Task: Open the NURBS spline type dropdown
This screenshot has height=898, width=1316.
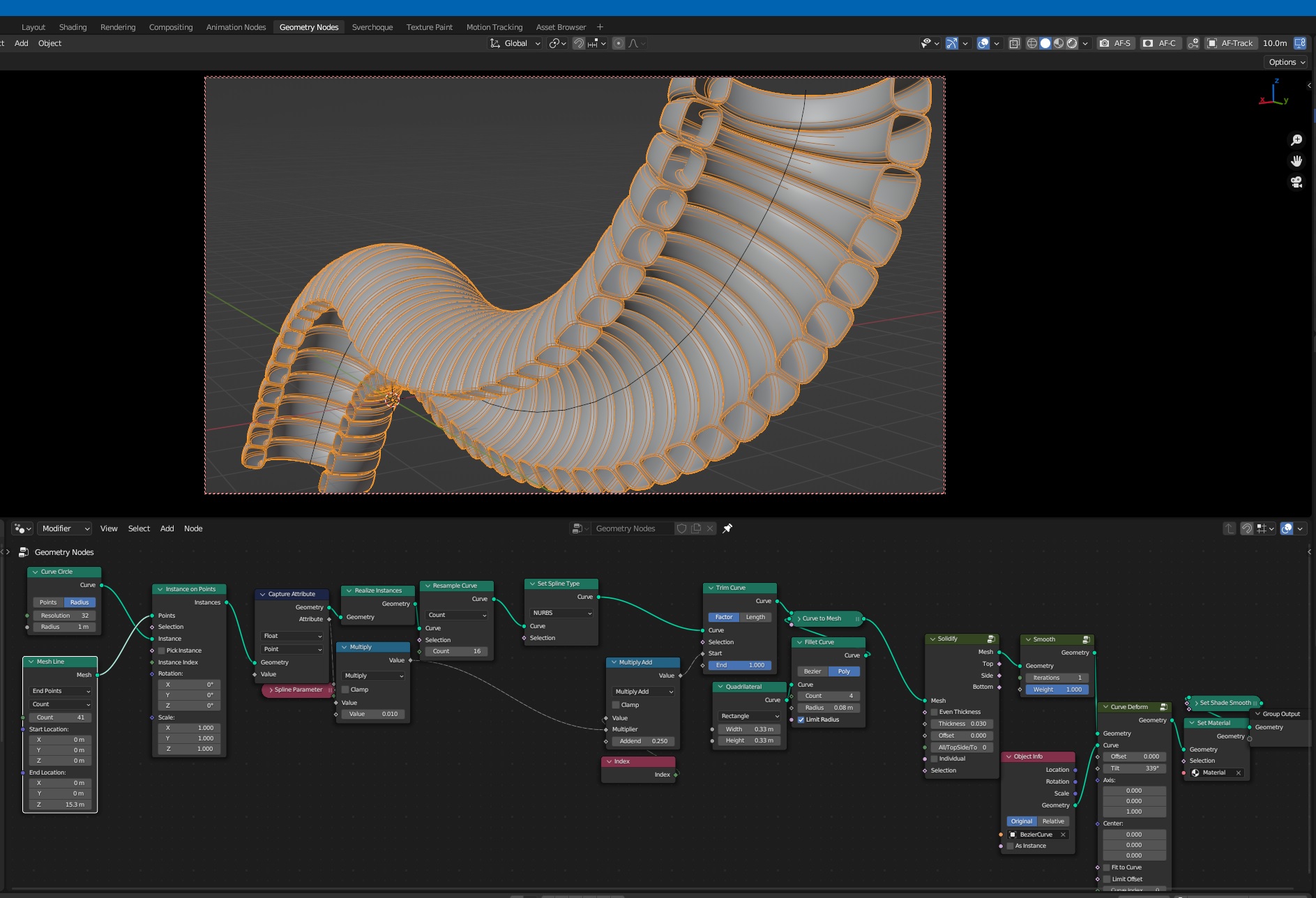Action: pos(561,613)
